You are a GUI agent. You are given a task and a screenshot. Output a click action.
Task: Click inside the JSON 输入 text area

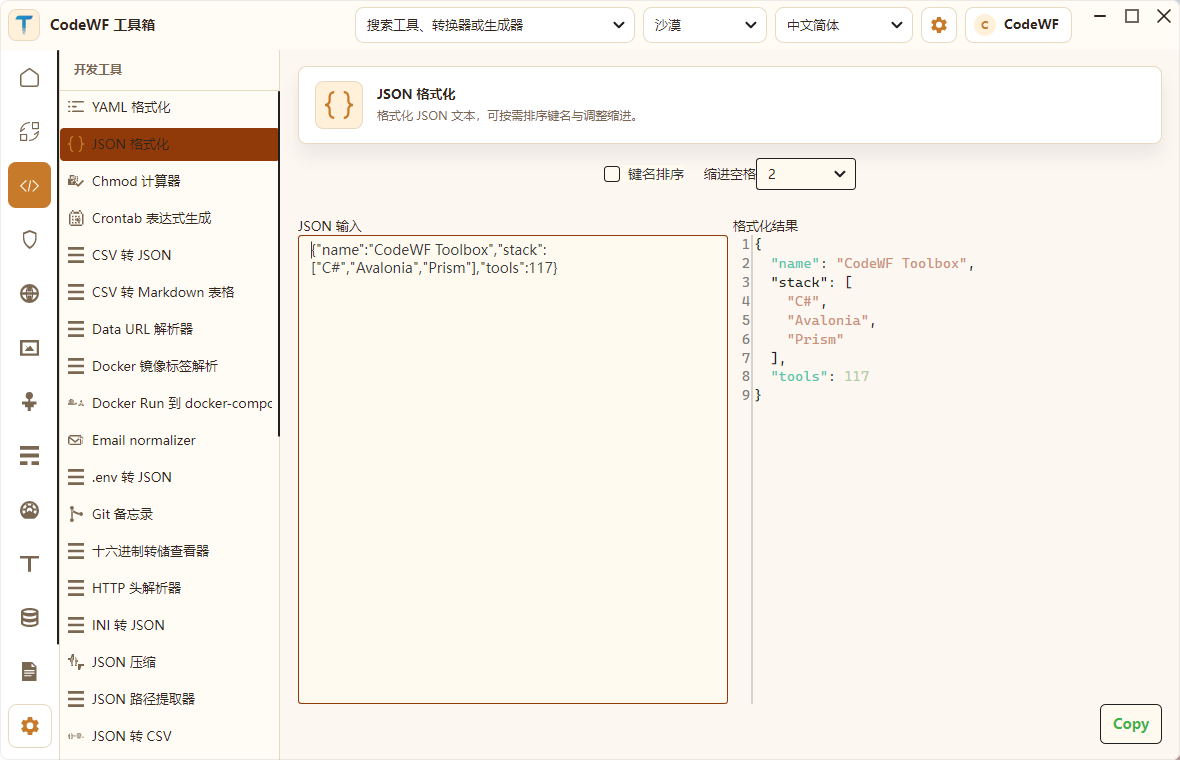(512, 470)
